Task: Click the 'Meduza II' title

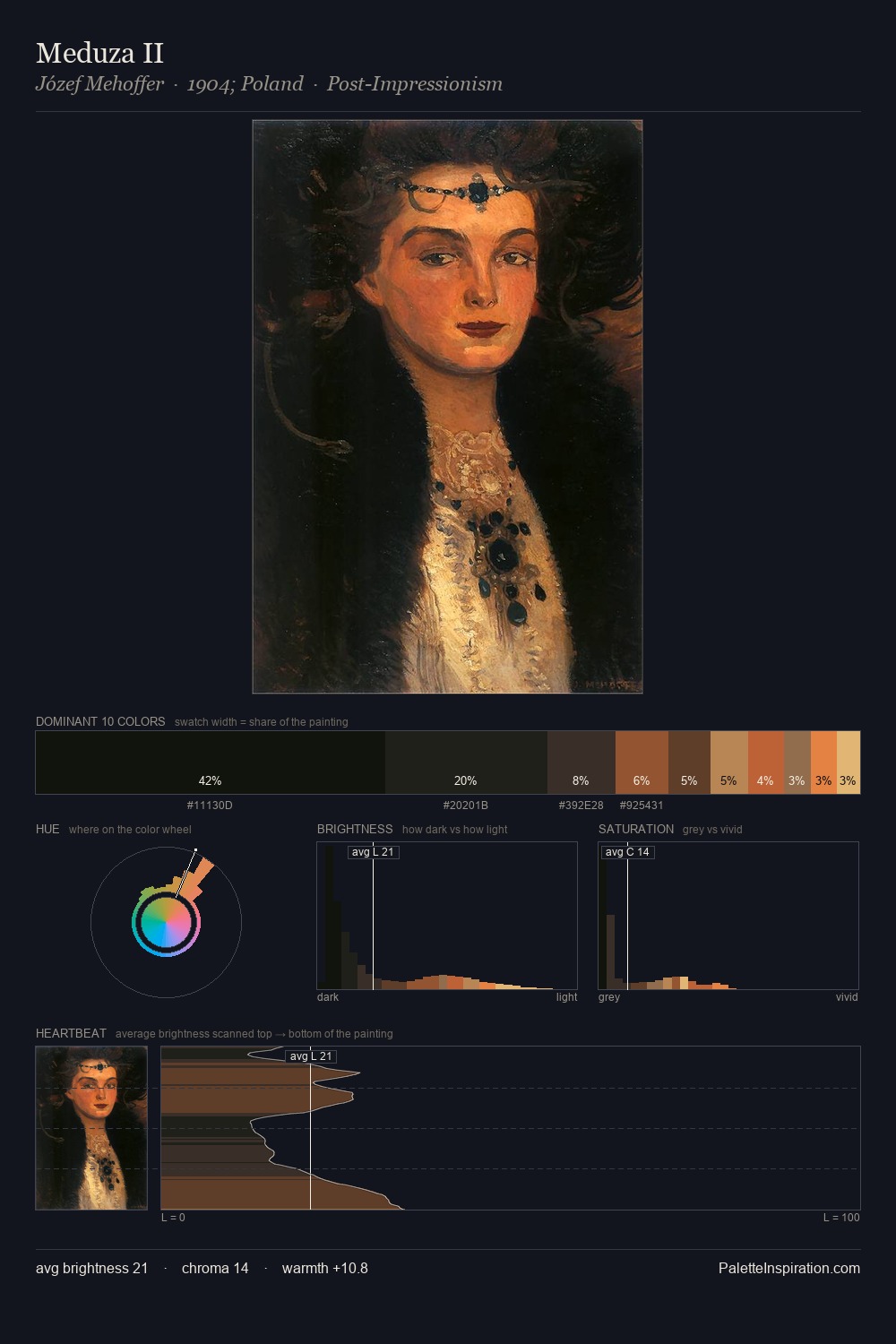Action: 99,53
